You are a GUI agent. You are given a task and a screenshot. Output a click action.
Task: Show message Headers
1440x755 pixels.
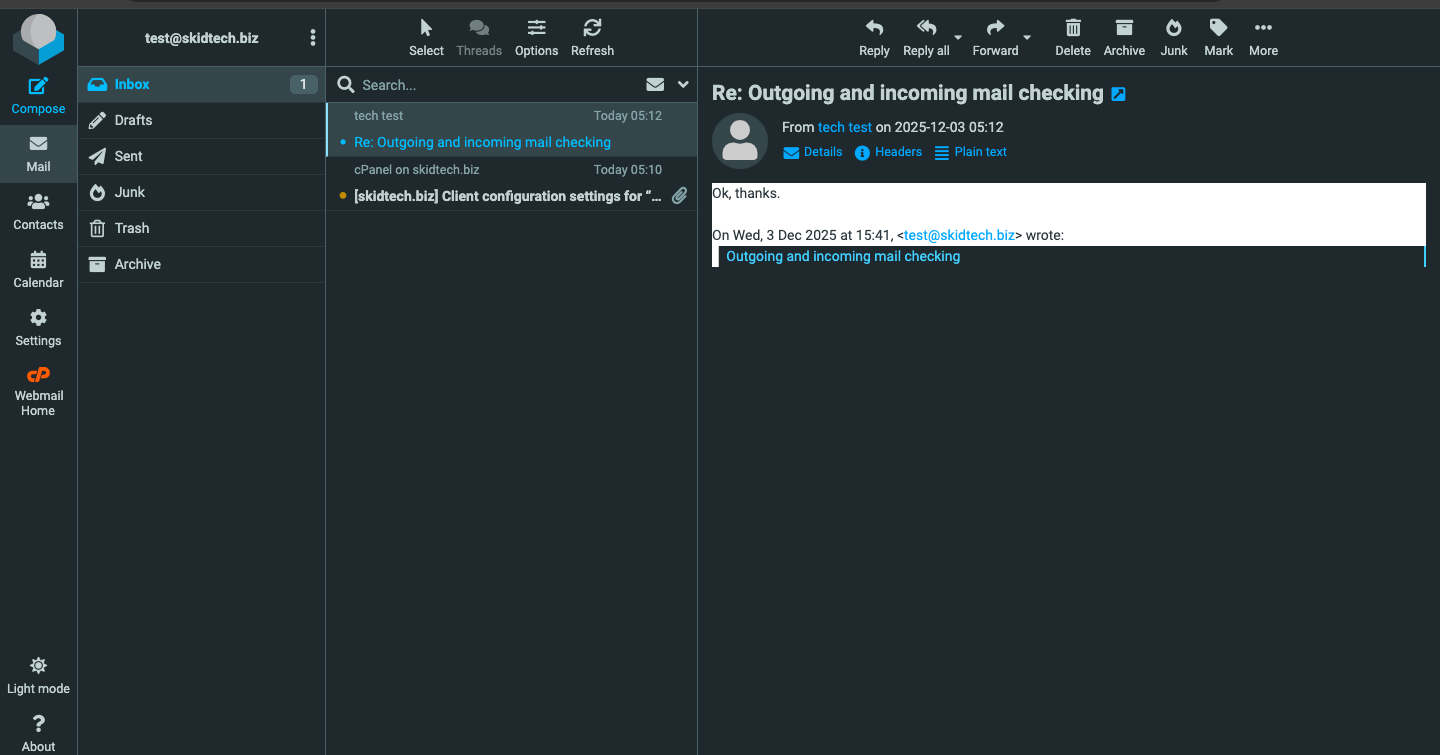[888, 152]
